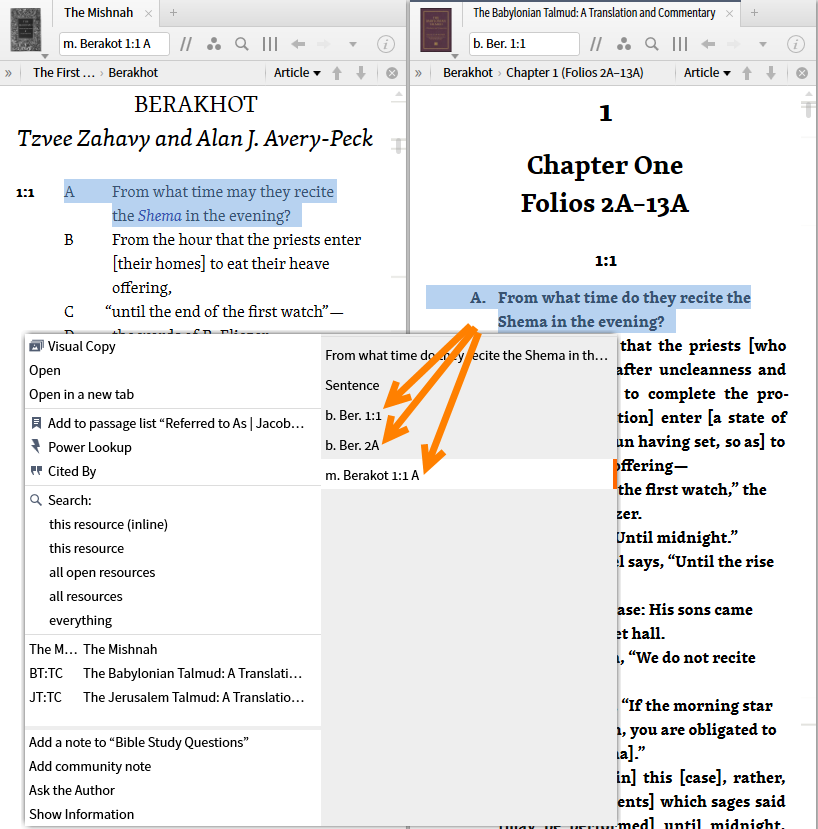The width and height of the screenshot is (818, 829).
Task: Open panel menu arrow under Mishnah cover
Action: 45,56
